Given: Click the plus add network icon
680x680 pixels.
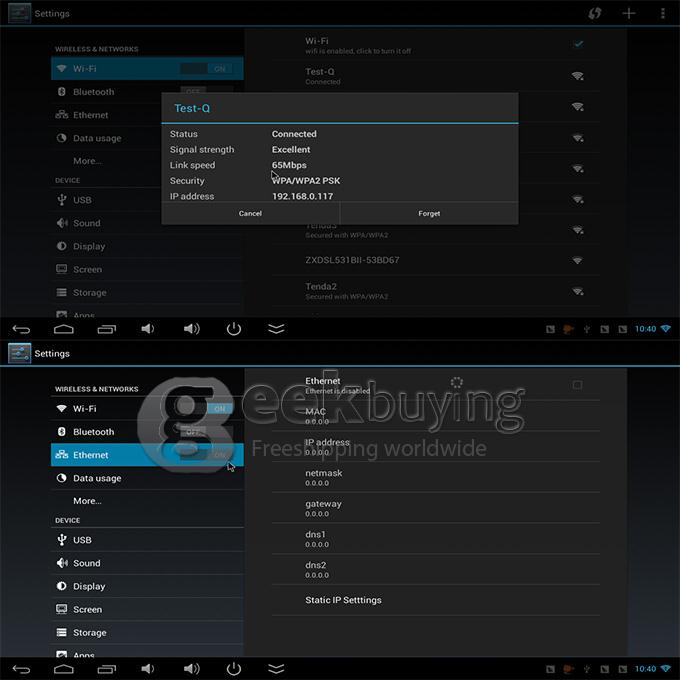Looking at the screenshot, I should point(629,13).
